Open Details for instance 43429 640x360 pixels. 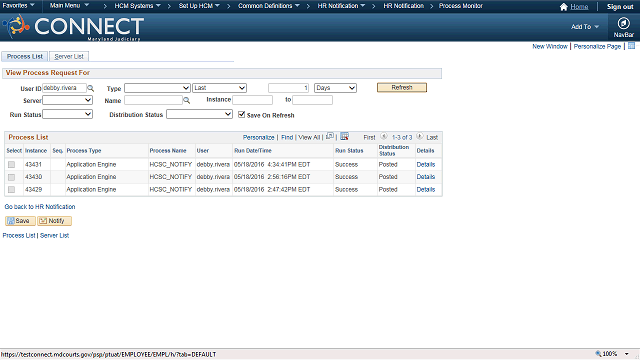click(x=426, y=189)
